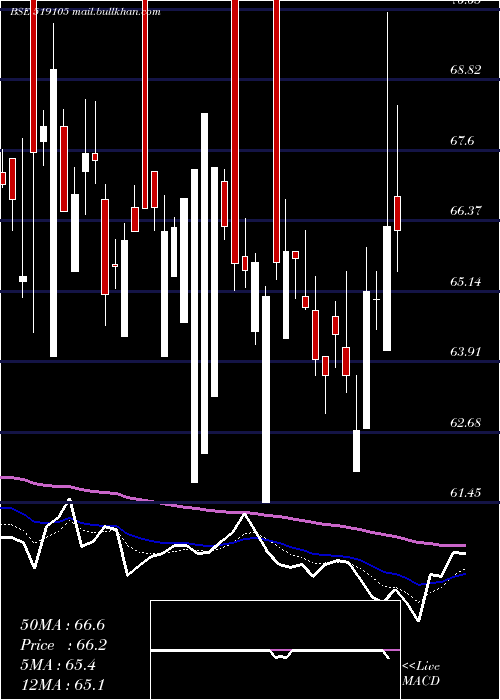Click the 50MA : 66.6 readout

click(x=63, y=625)
